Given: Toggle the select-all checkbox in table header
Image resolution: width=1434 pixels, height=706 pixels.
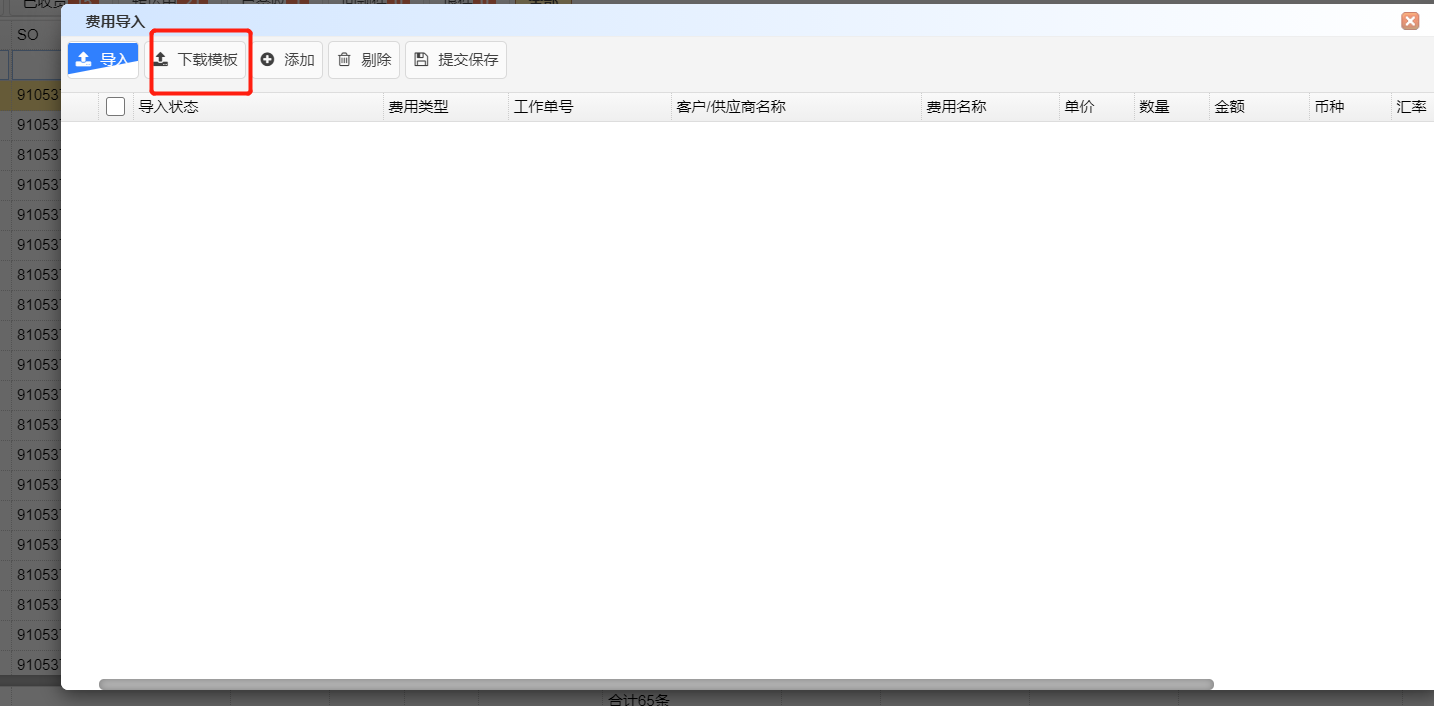Looking at the screenshot, I should (115, 107).
